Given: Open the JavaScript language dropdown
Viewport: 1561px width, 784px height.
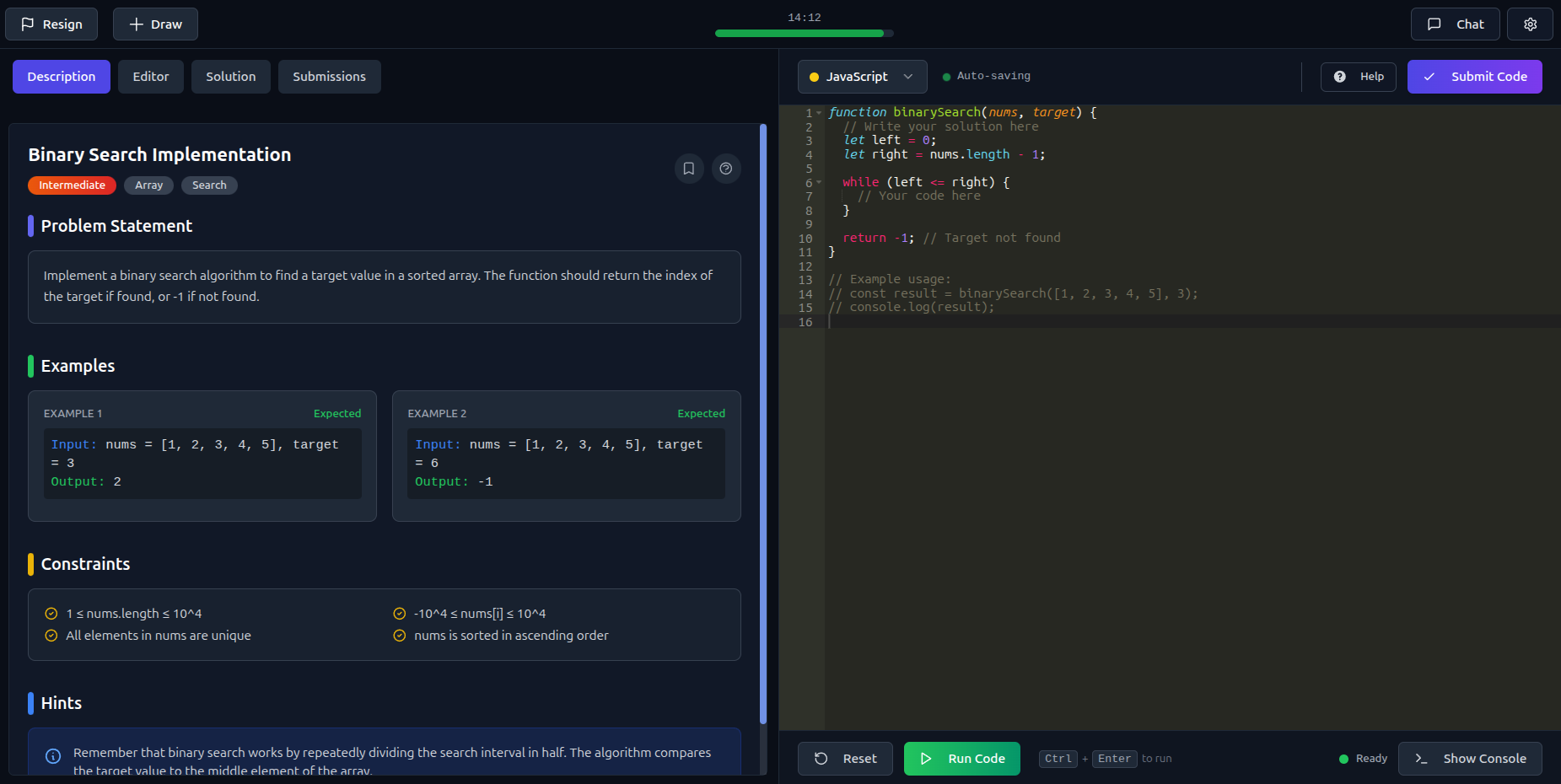Looking at the screenshot, I should 862,77.
